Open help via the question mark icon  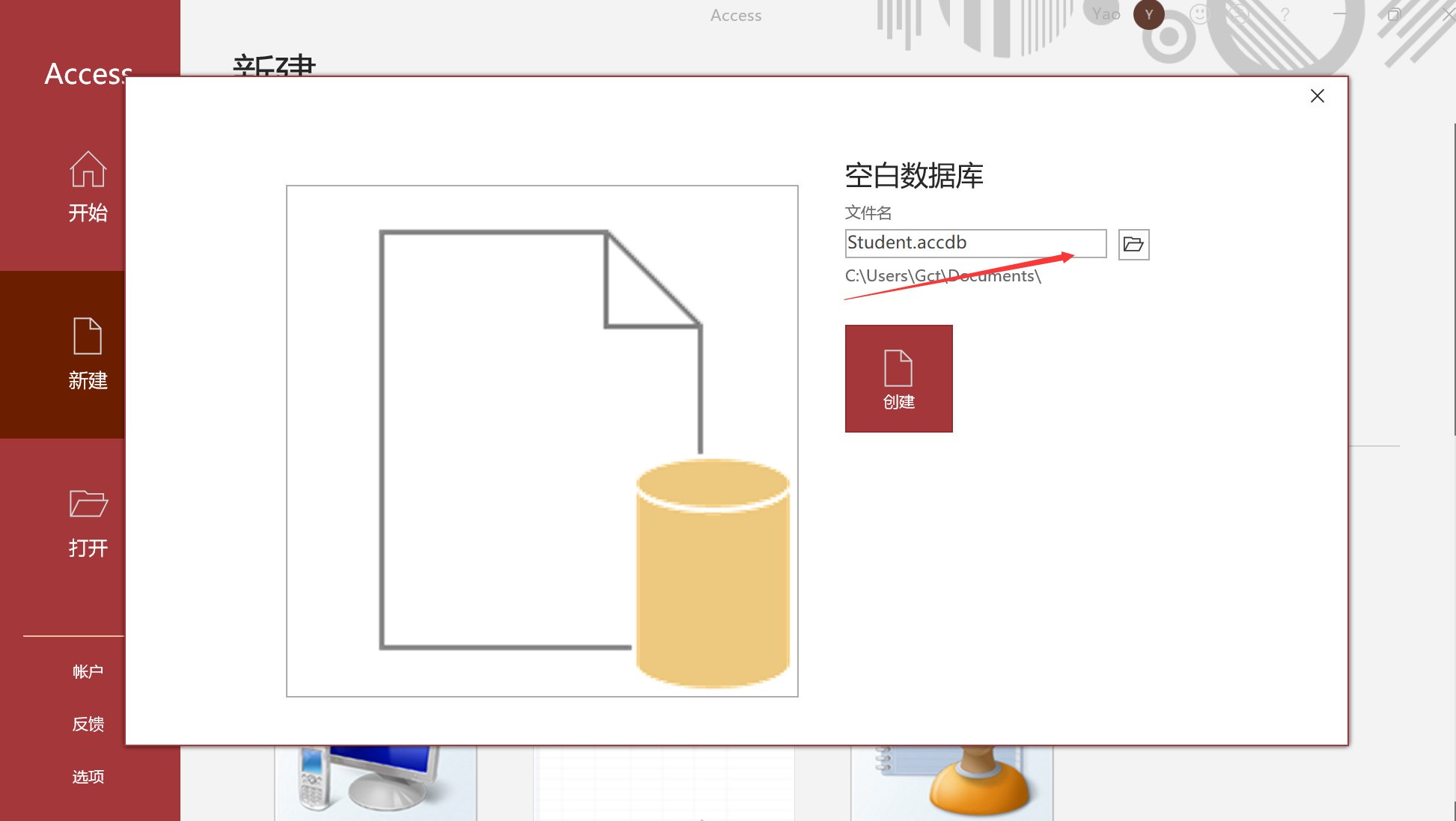pos(1285,15)
